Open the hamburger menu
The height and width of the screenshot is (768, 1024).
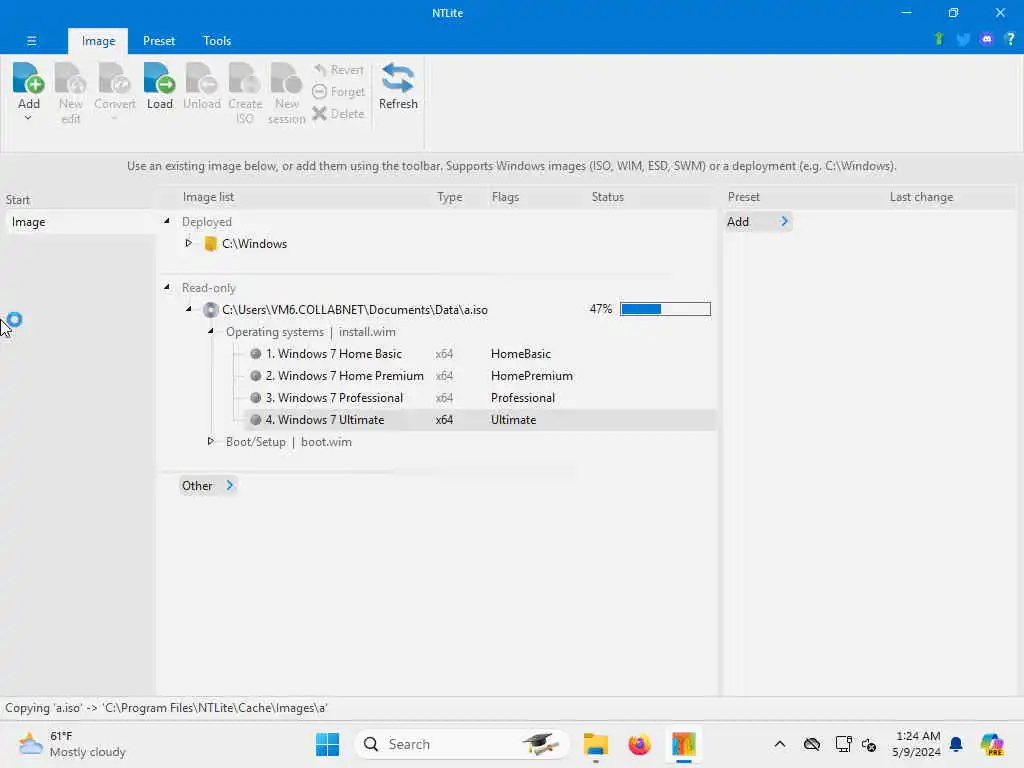31,40
